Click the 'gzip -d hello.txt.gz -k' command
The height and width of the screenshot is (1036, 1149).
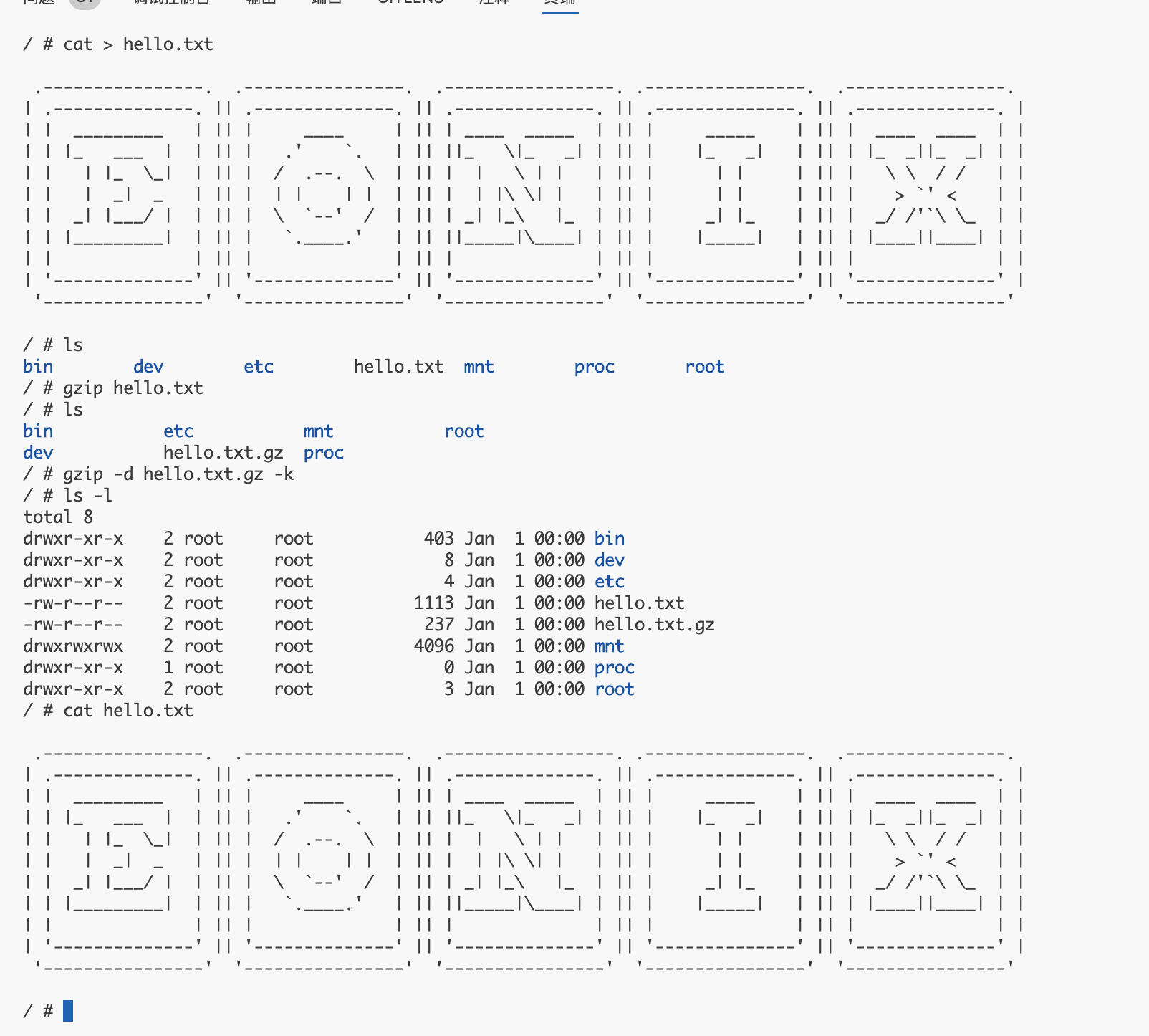[x=178, y=474]
